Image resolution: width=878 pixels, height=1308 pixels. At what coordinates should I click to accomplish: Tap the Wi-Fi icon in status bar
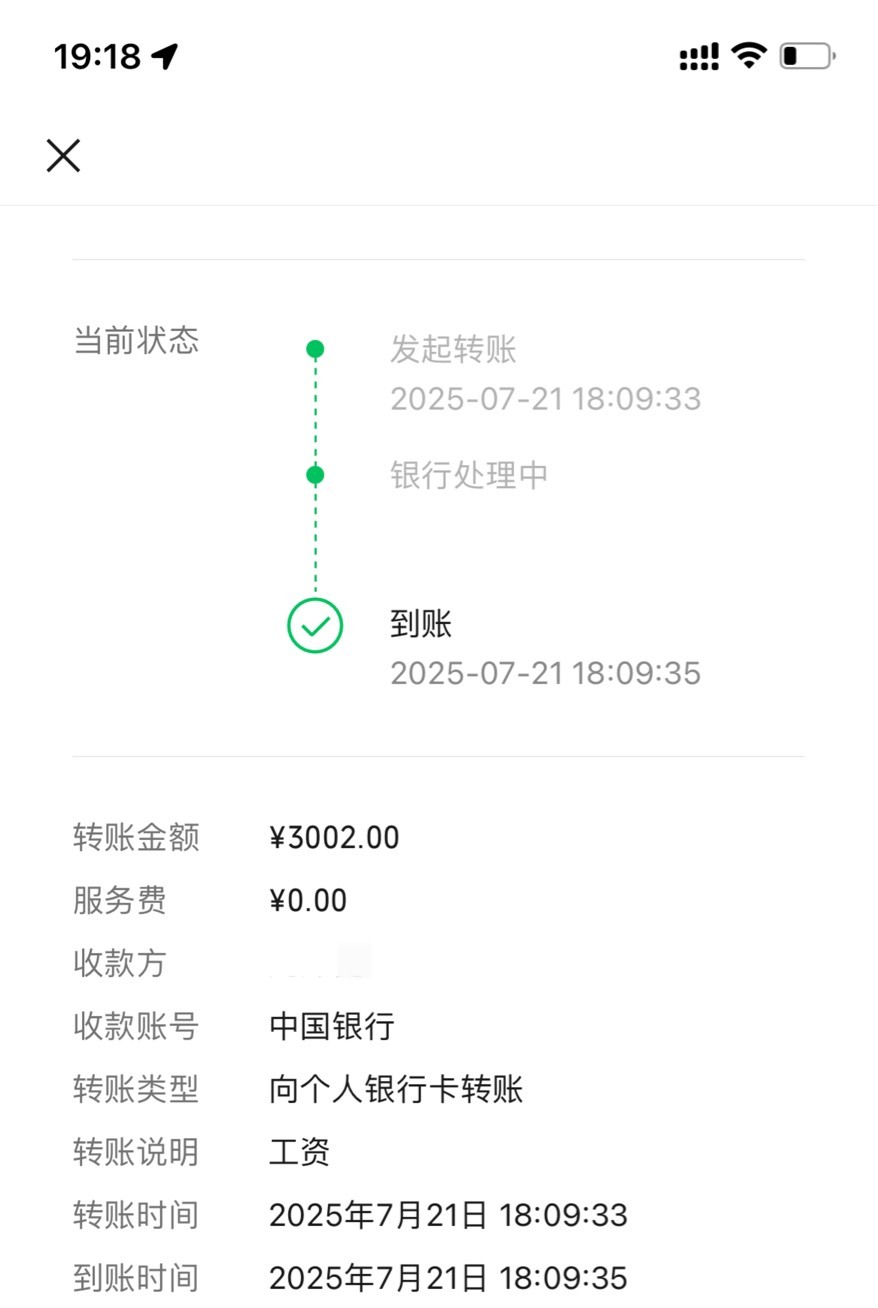[748, 55]
